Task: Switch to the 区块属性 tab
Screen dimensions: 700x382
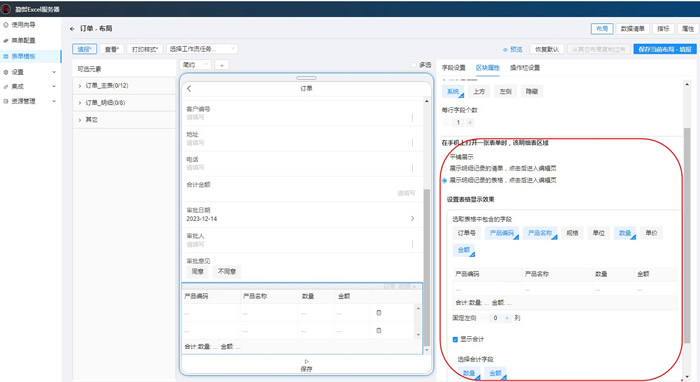Action: [x=488, y=68]
